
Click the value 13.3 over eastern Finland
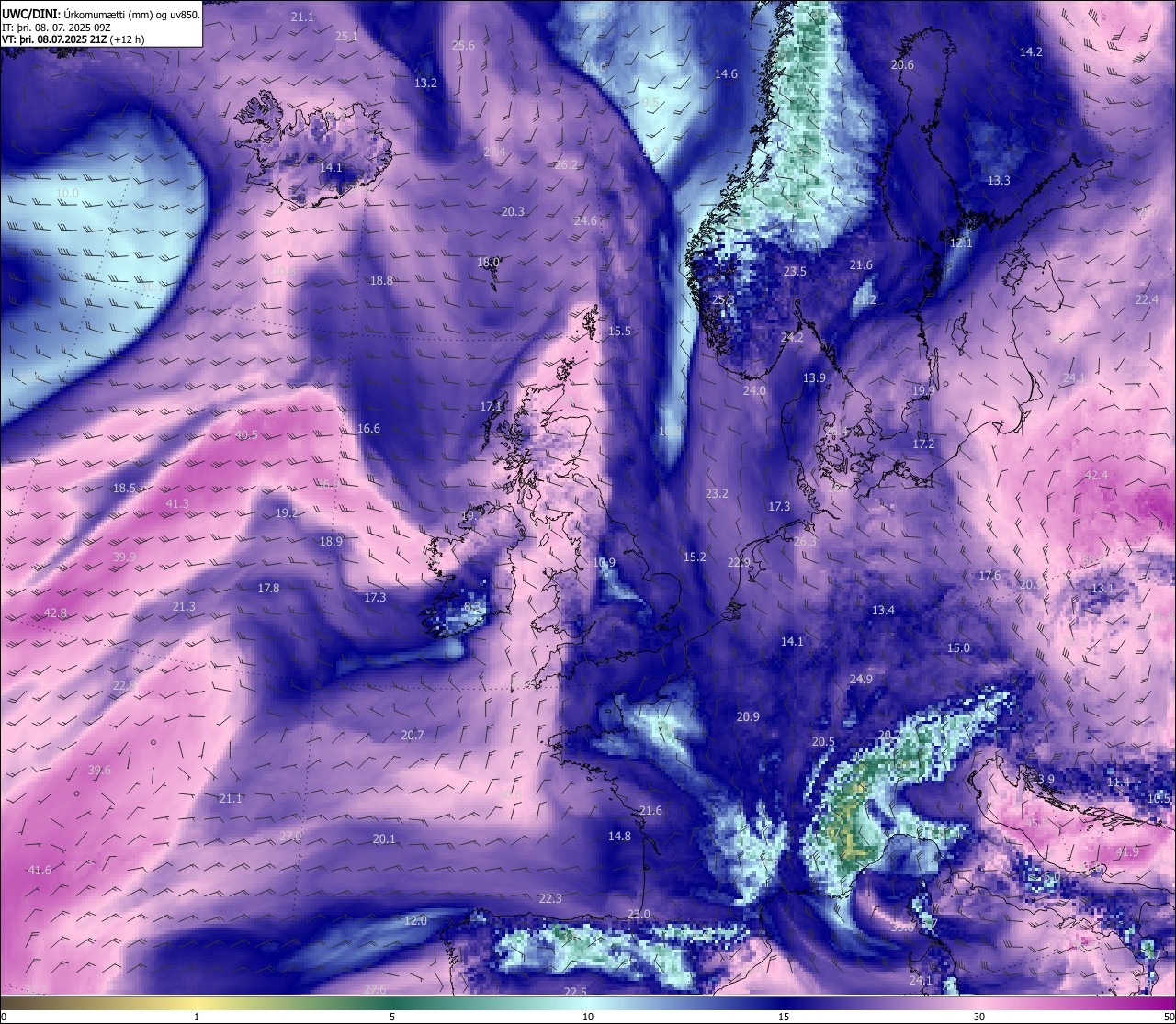999,180
